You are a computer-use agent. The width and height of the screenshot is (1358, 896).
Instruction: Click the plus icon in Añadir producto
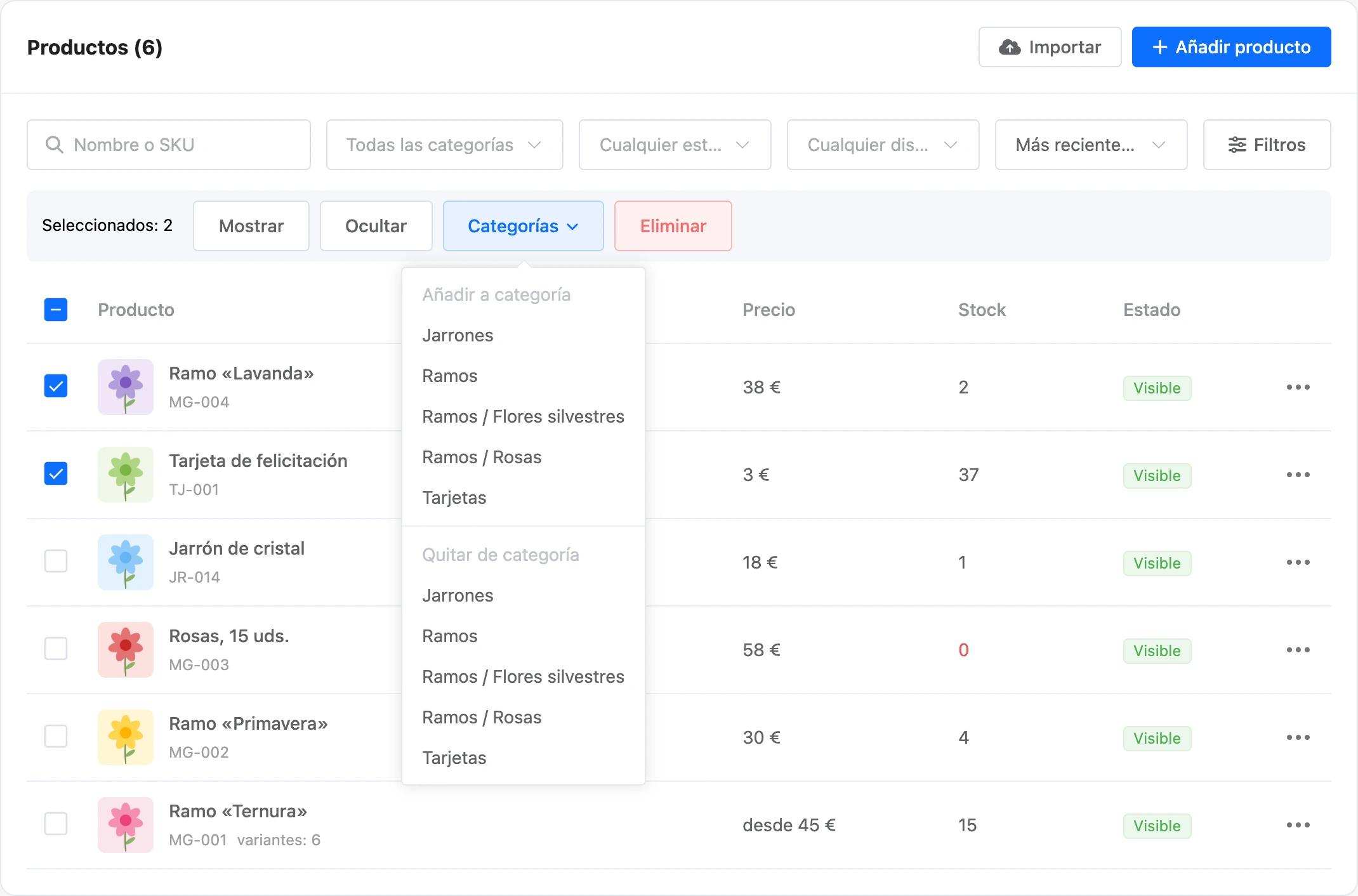click(1160, 47)
